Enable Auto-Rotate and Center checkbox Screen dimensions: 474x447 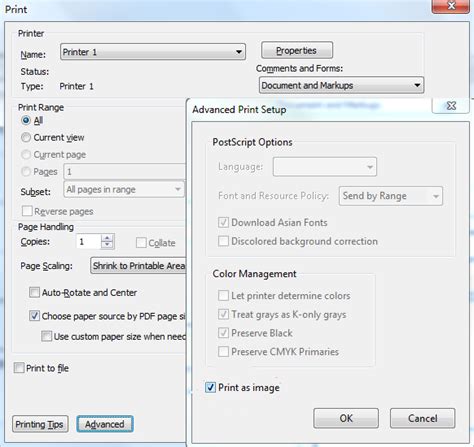(x=34, y=293)
